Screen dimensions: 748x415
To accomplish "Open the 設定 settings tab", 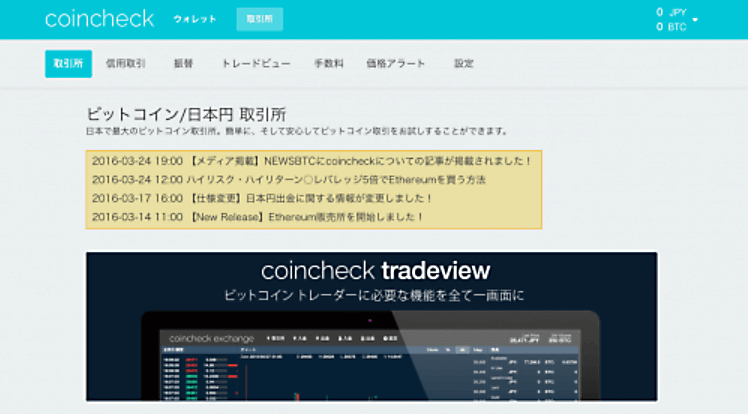I will pos(463,63).
